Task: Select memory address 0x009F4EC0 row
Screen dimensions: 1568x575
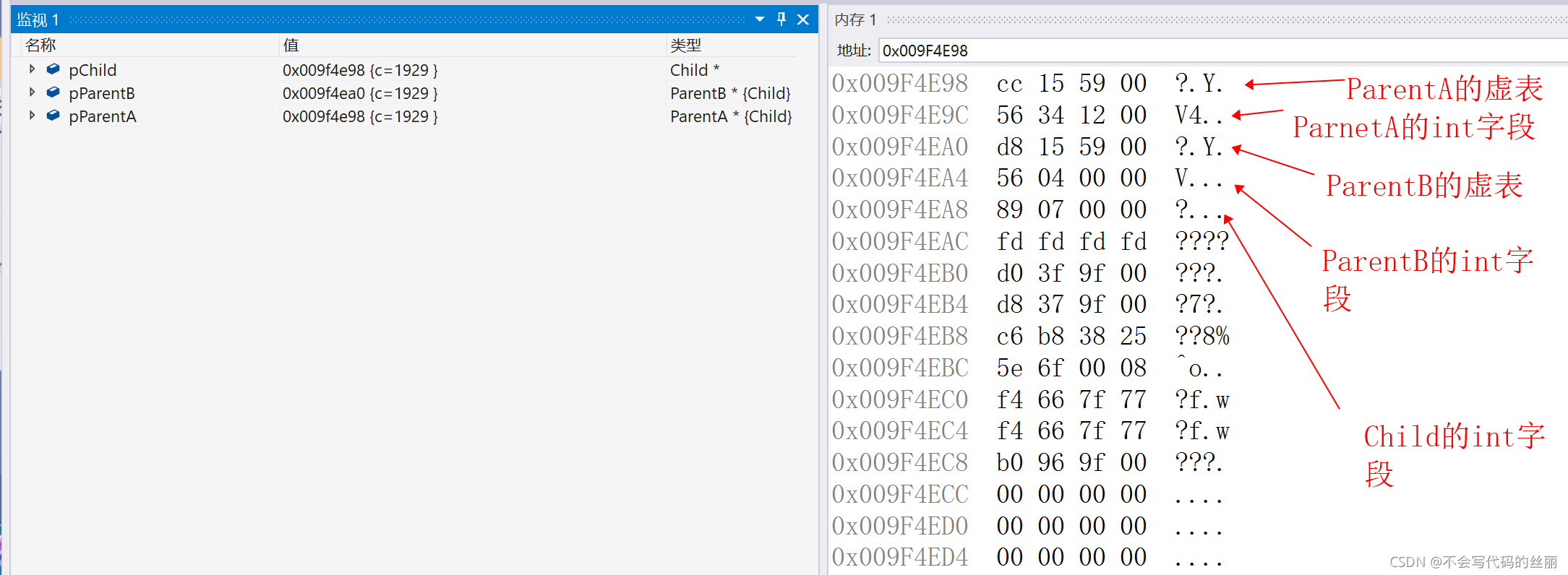Action: pos(1030,399)
